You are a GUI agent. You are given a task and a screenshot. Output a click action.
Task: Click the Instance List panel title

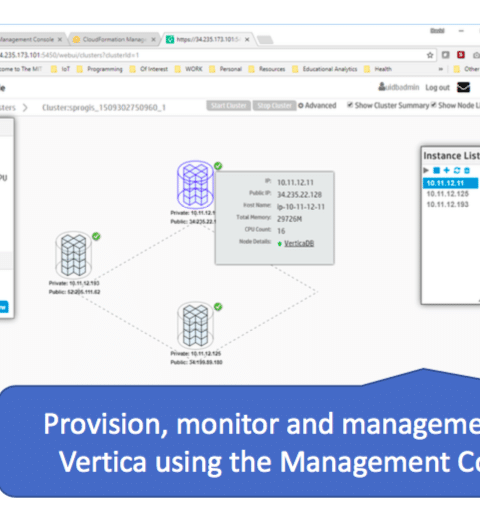coord(451,156)
